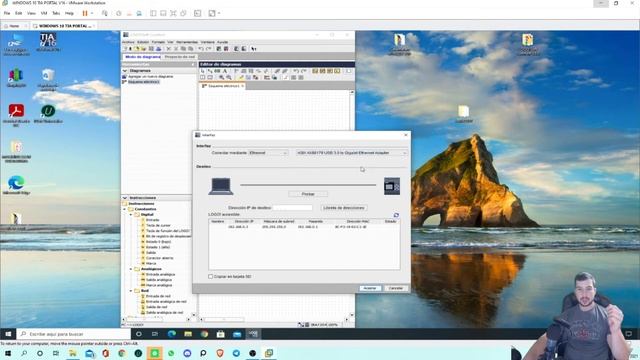The width and height of the screenshot is (640, 360).
Task: Toggle the Copiar en tarjeta SD checkbox
Action: coord(211,276)
